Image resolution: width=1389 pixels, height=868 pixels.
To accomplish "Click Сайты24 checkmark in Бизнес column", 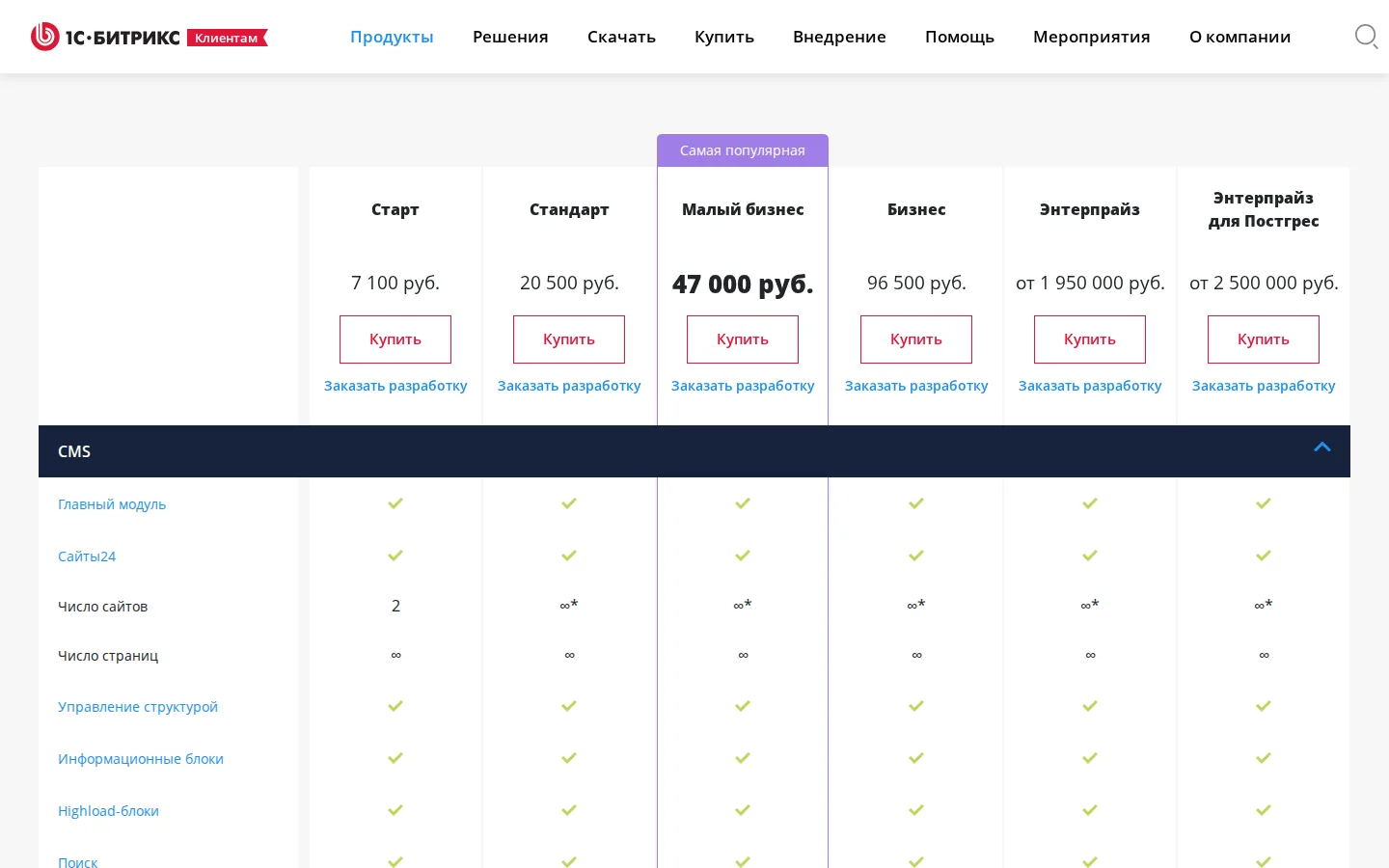I will tap(916, 556).
